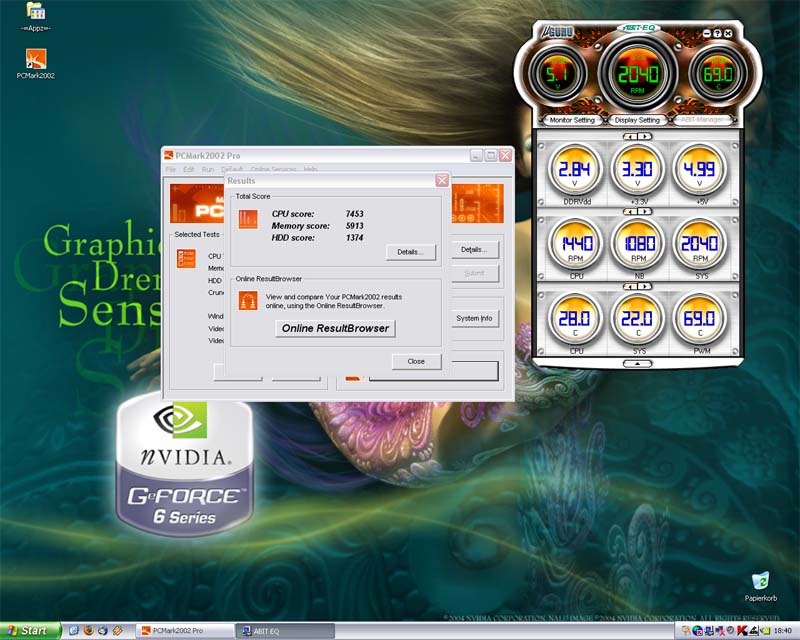Close the ABIT EQ widget with its X
The width and height of the screenshot is (800, 640).
coord(728,33)
